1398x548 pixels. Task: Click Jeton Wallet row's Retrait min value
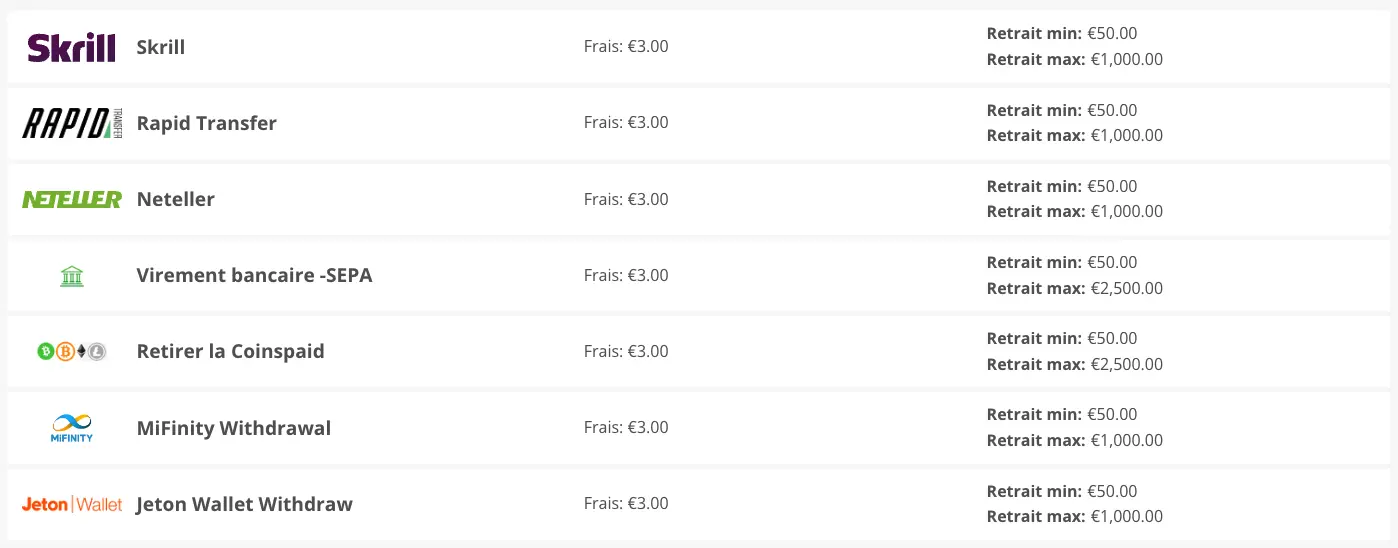tap(1112, 491)
